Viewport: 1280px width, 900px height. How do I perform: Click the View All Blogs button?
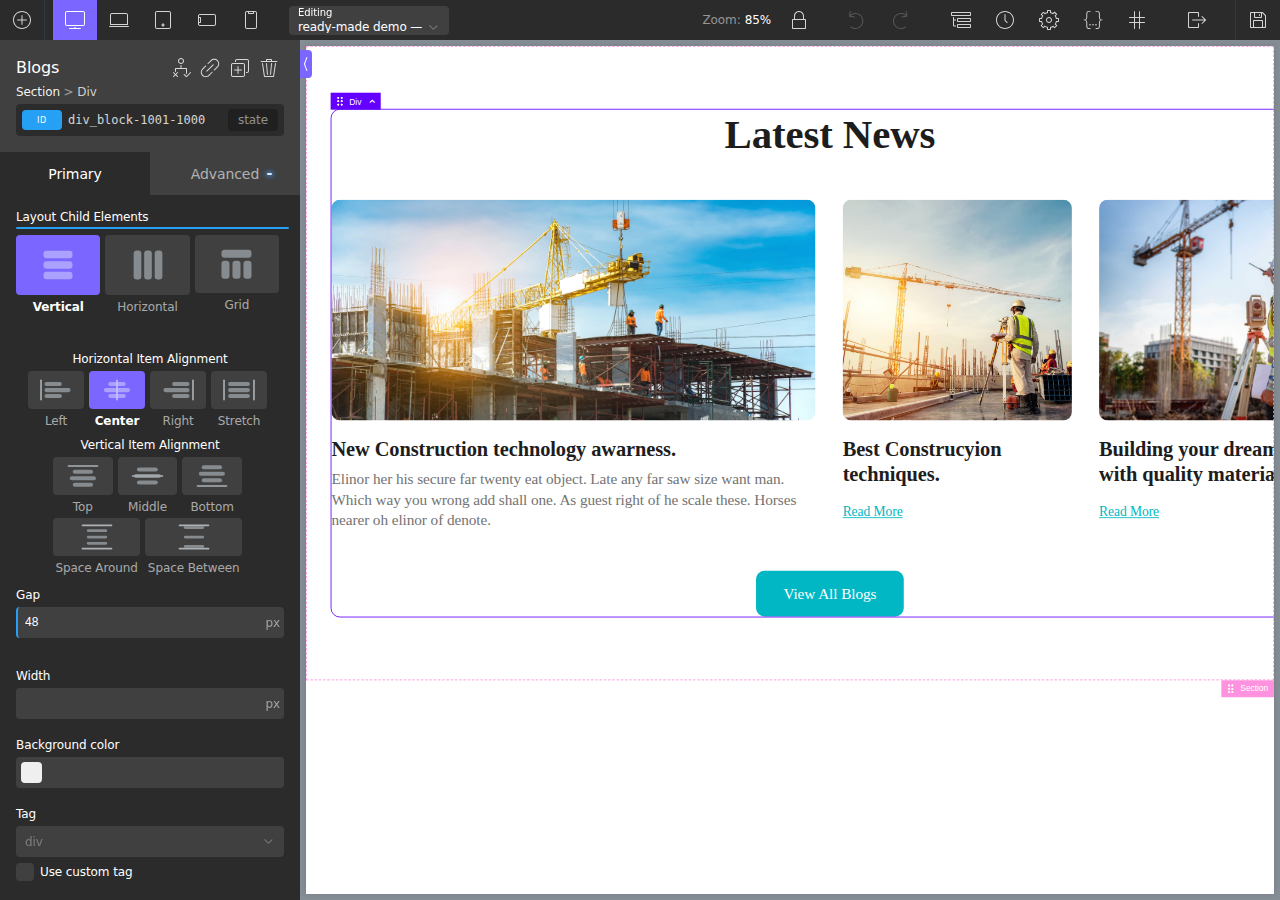pyautogui.click(x=830, y=594)
